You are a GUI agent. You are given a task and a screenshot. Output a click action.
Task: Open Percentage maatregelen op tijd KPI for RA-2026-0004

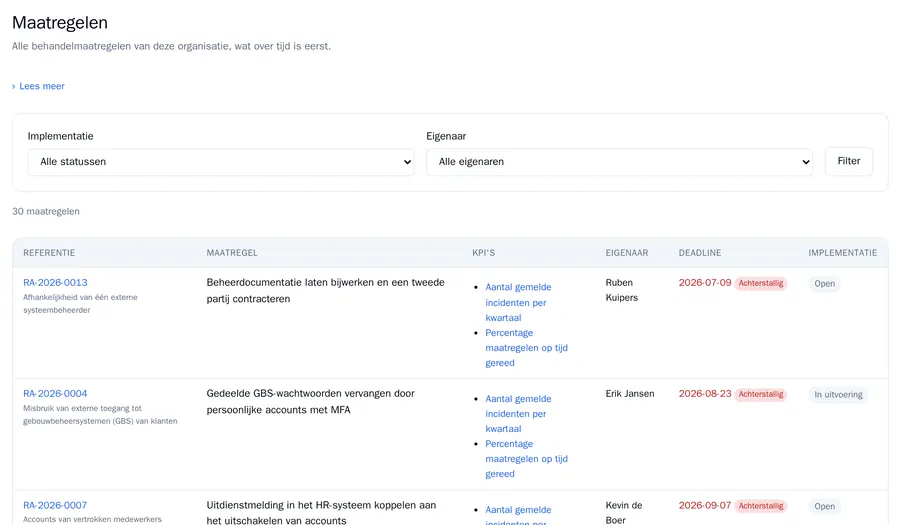pyautogui.click(x=526, y=459)
